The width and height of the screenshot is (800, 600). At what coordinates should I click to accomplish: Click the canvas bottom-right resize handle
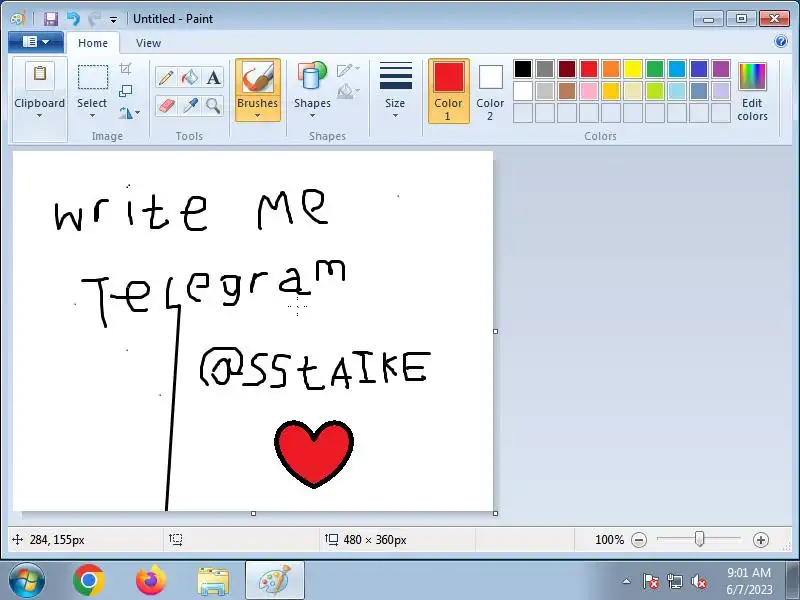[495, 513]
